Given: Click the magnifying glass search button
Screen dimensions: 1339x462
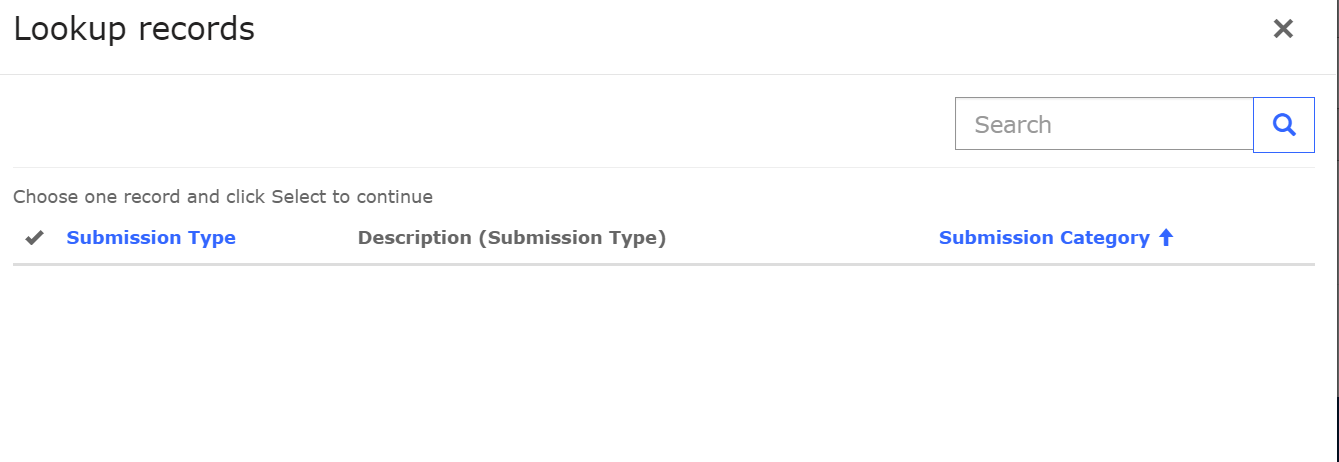Looking at the screenshot, I should pos(1284,125).
